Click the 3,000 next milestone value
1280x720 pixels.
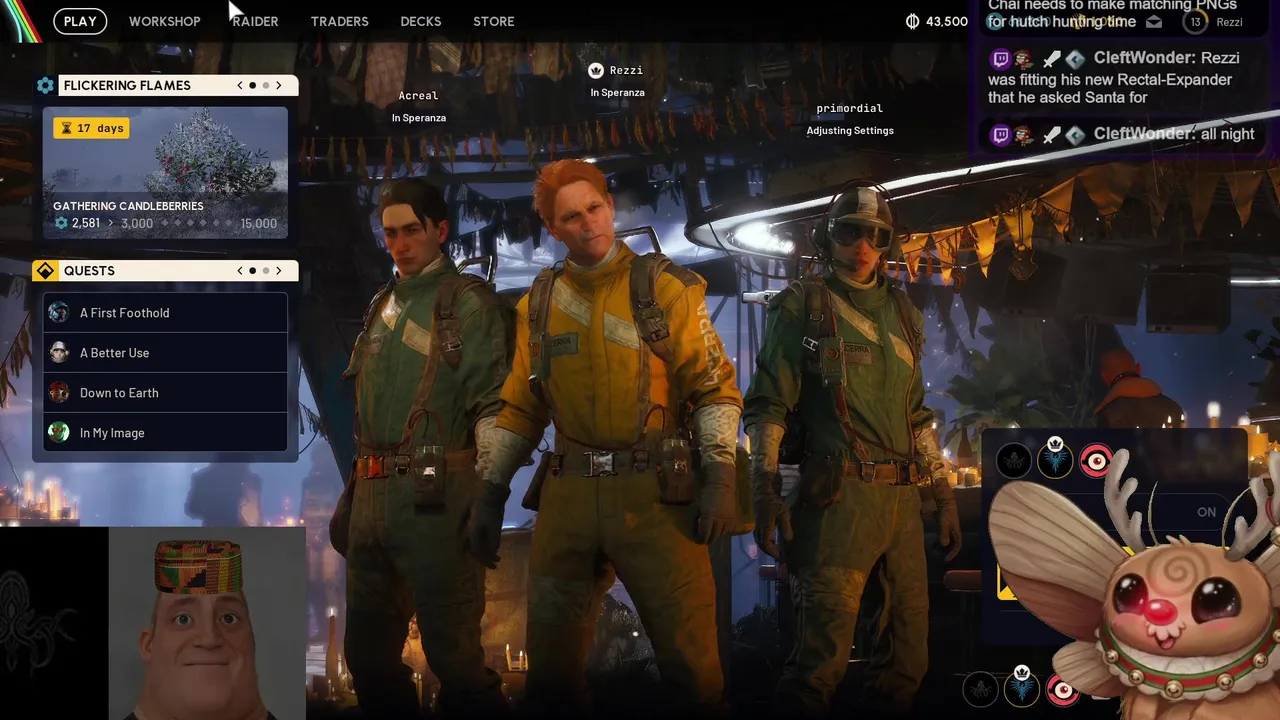(137, 223)
